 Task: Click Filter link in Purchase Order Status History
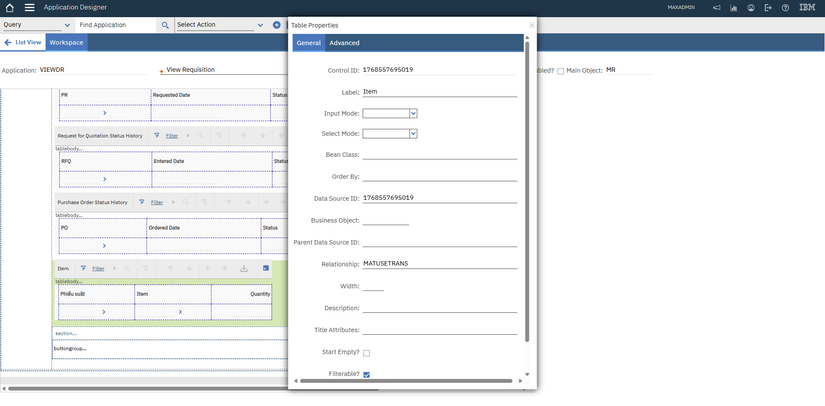coord(157,202)
